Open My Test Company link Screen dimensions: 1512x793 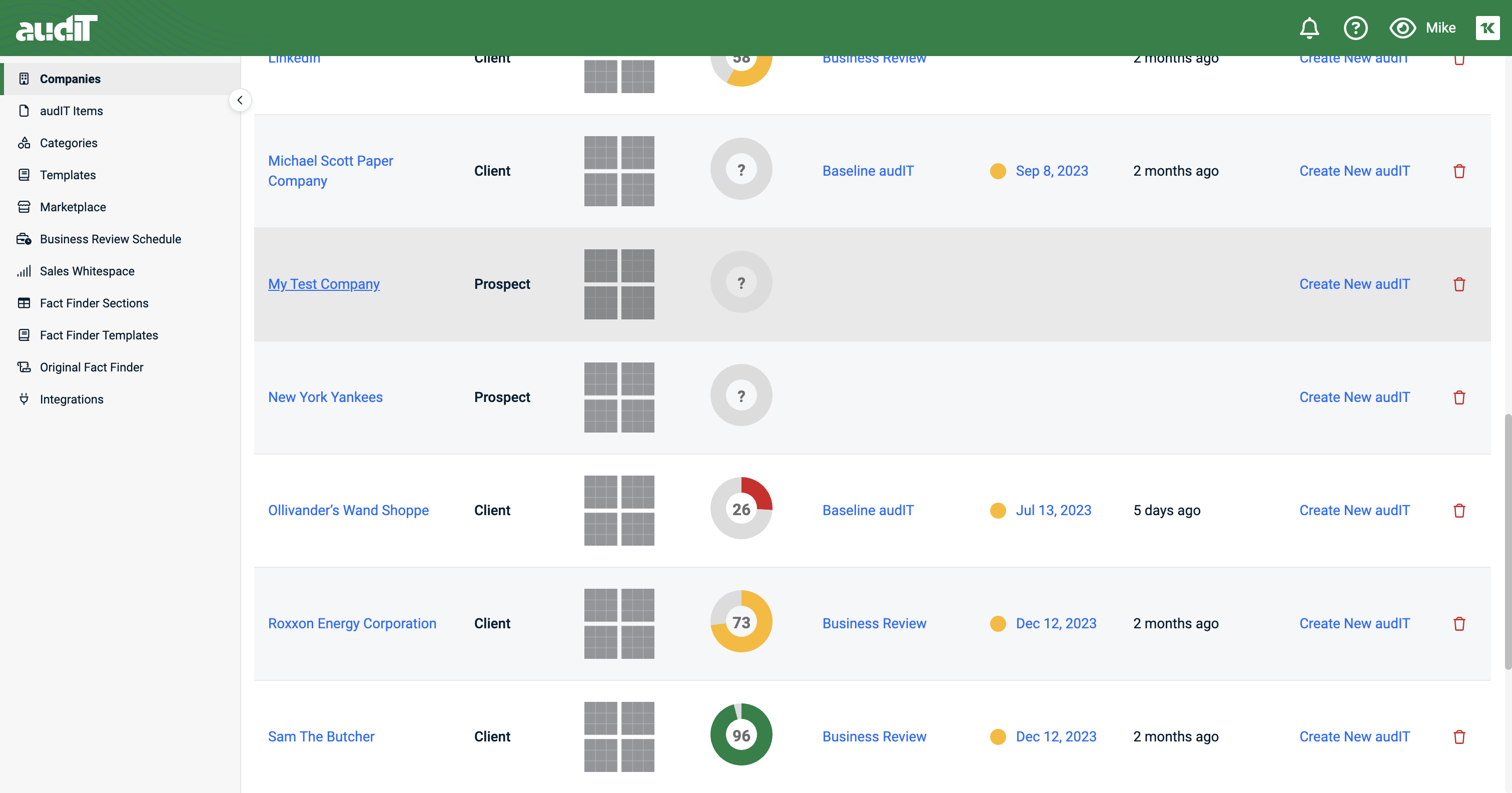pos(324,284)
